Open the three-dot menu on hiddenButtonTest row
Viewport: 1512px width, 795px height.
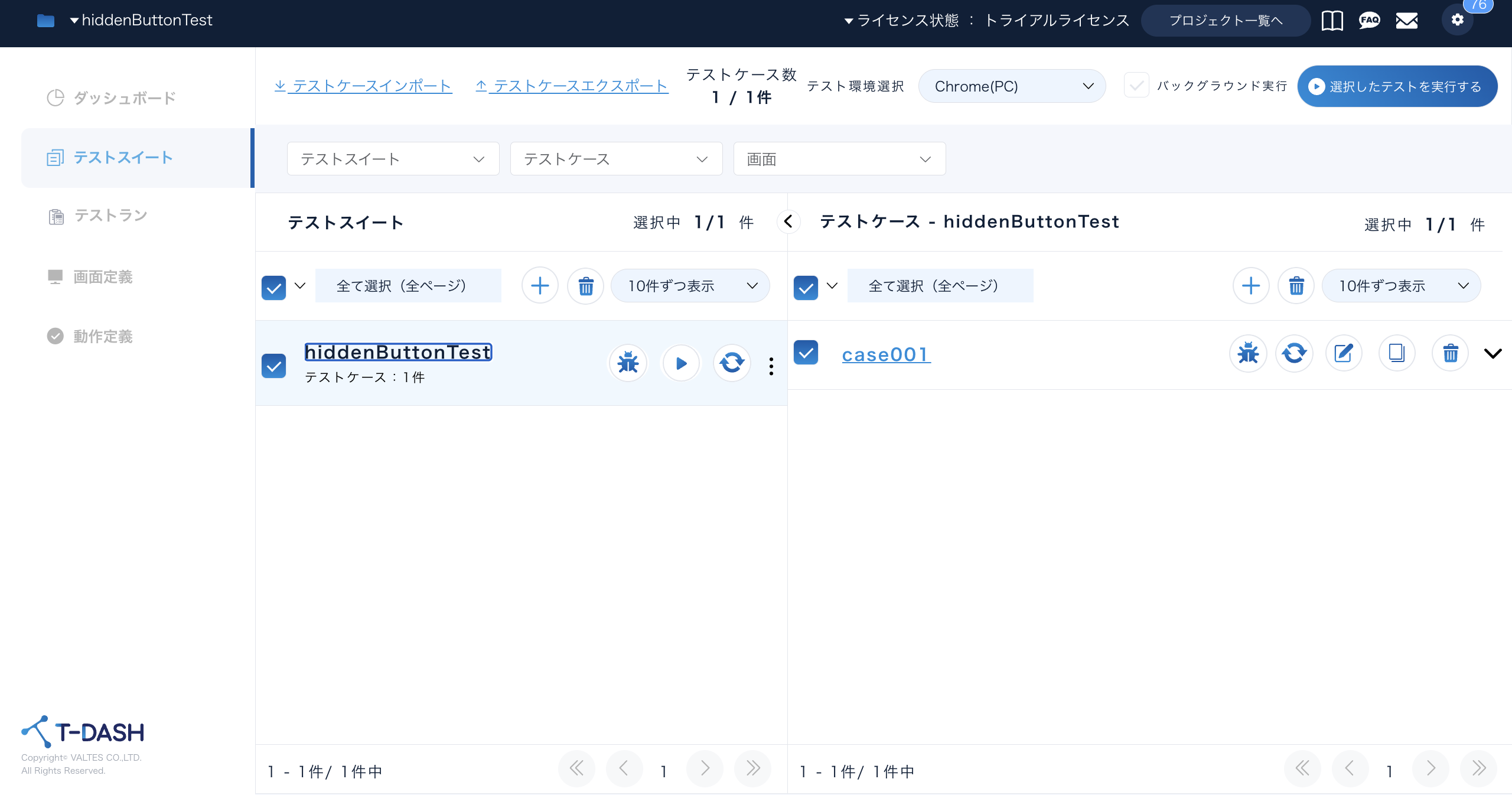click(x=771, y=366)
